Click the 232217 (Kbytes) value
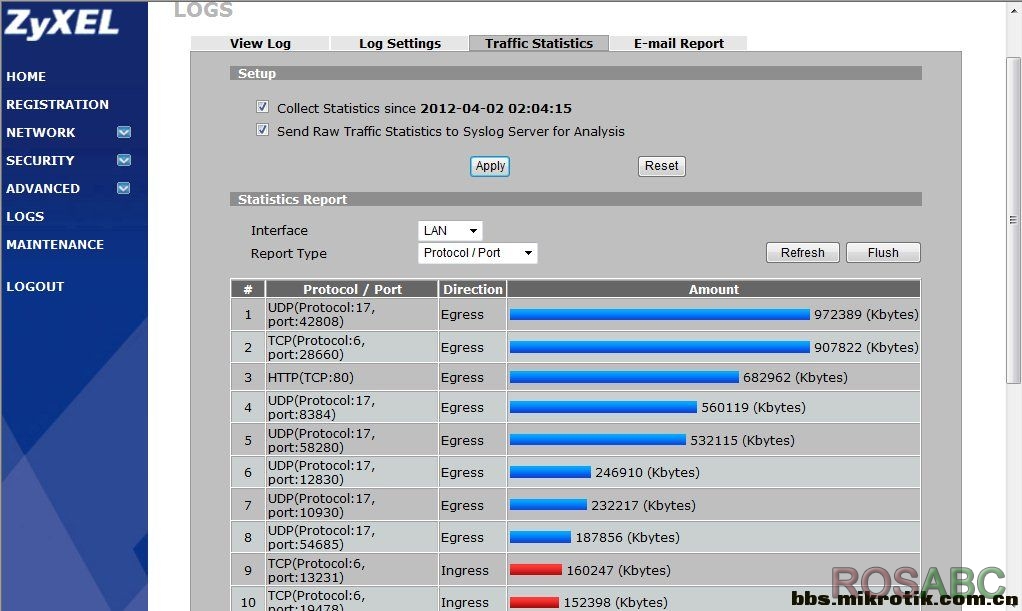The width and height of the screenshot is (1022, 611). click(643, 505)
